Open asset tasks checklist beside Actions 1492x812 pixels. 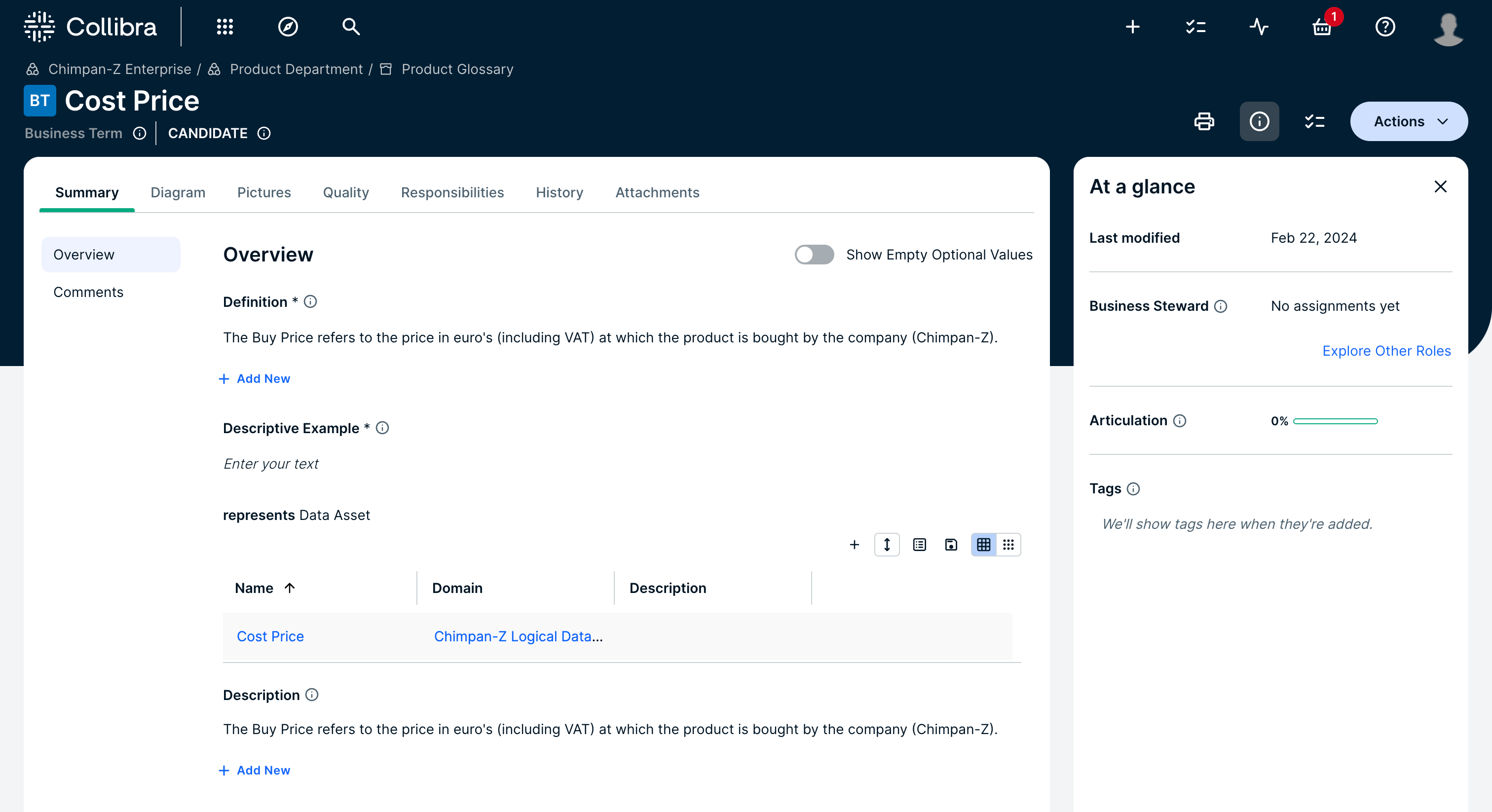[x=1315, y=122]
